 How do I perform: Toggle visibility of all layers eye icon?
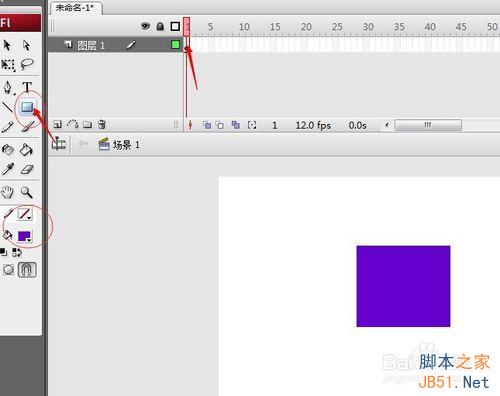point(145,26)
